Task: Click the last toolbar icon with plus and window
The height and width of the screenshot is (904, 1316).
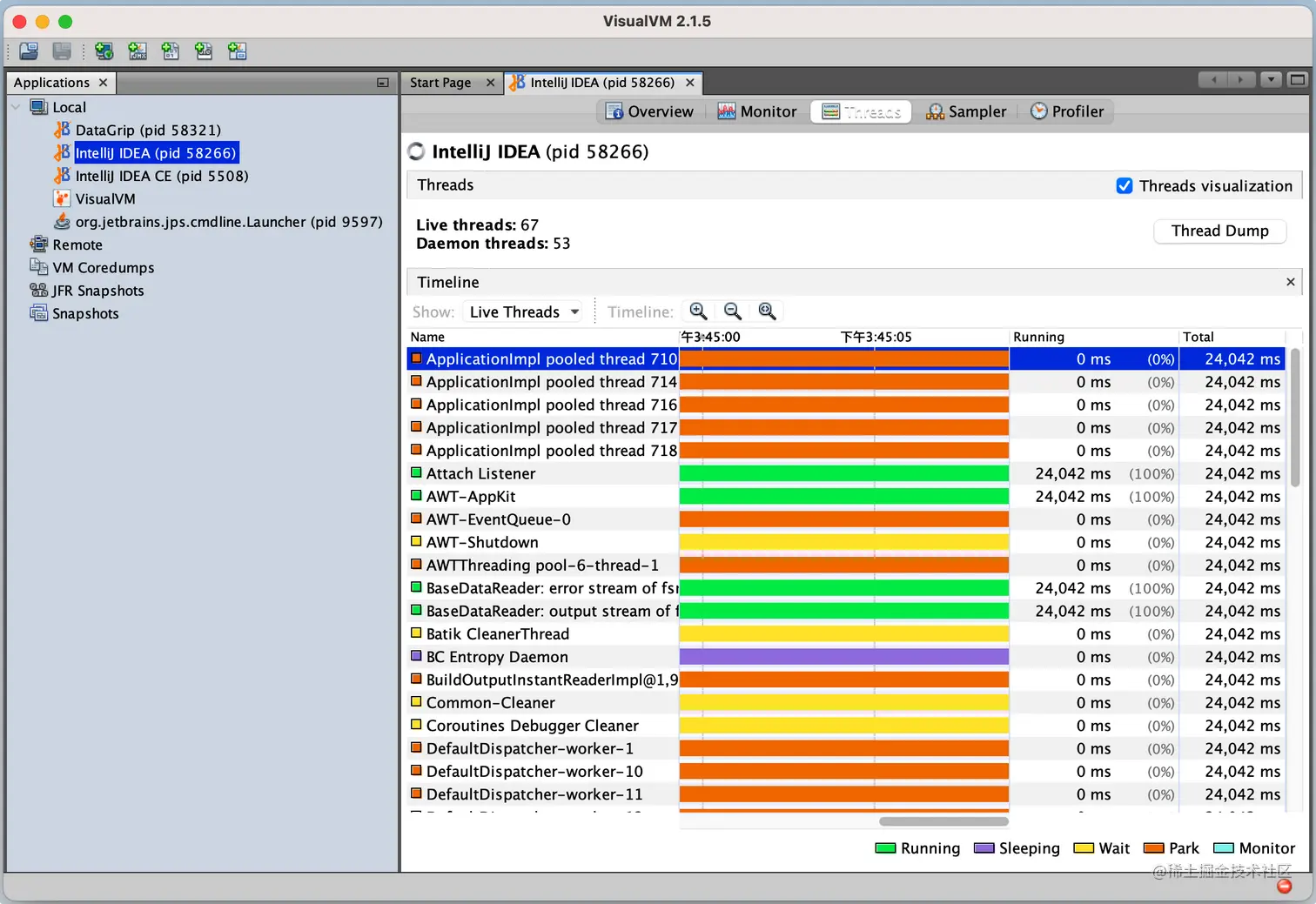Action: click(x=237, y=51)
